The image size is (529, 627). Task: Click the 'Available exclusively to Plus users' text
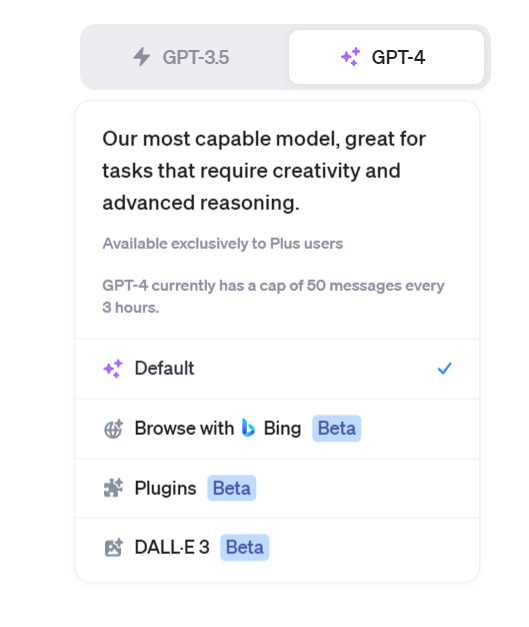click(223, 244)
